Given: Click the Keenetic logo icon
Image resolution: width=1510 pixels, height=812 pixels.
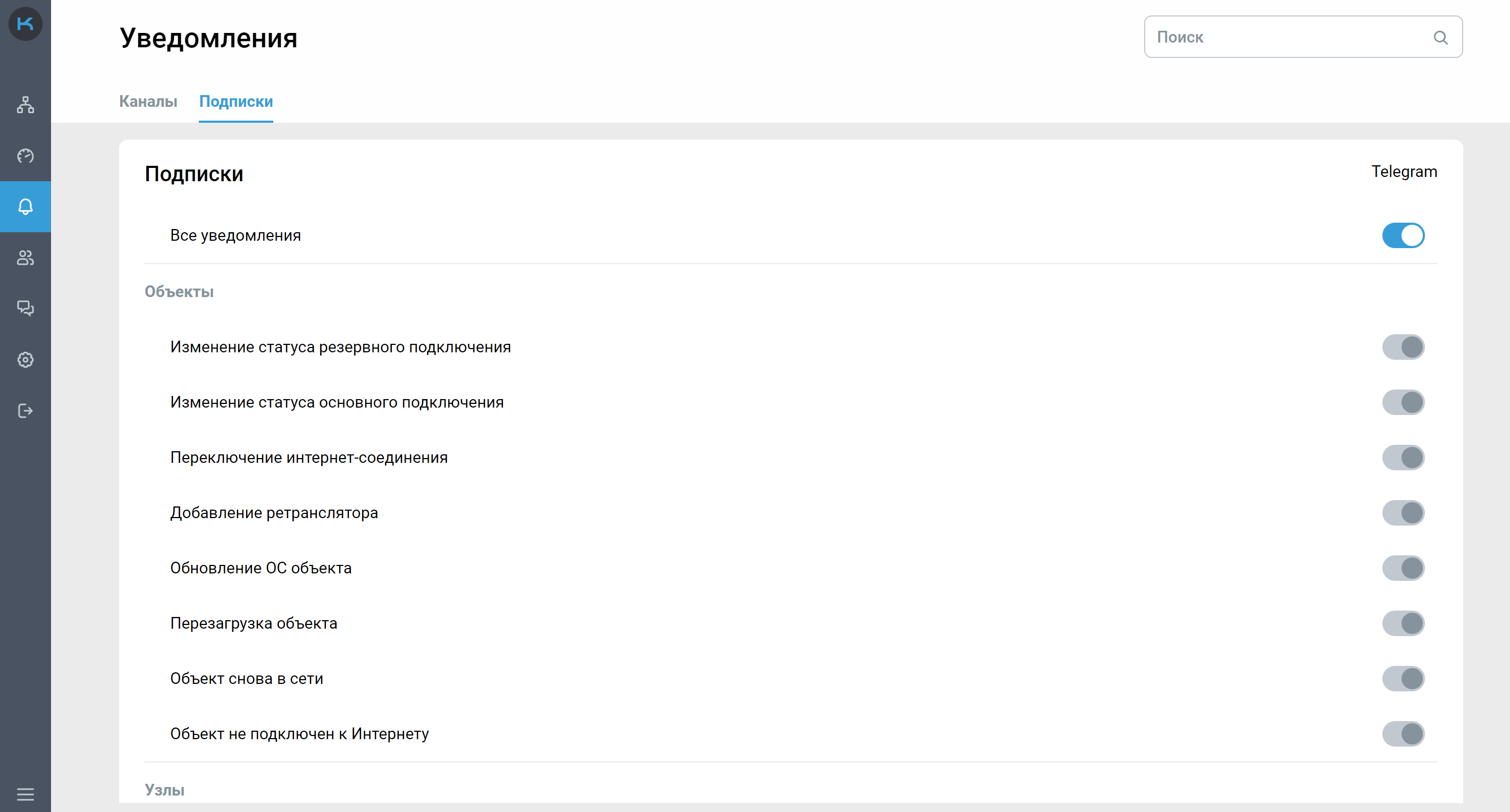Looking at the screenshot, I should [25, 24].
